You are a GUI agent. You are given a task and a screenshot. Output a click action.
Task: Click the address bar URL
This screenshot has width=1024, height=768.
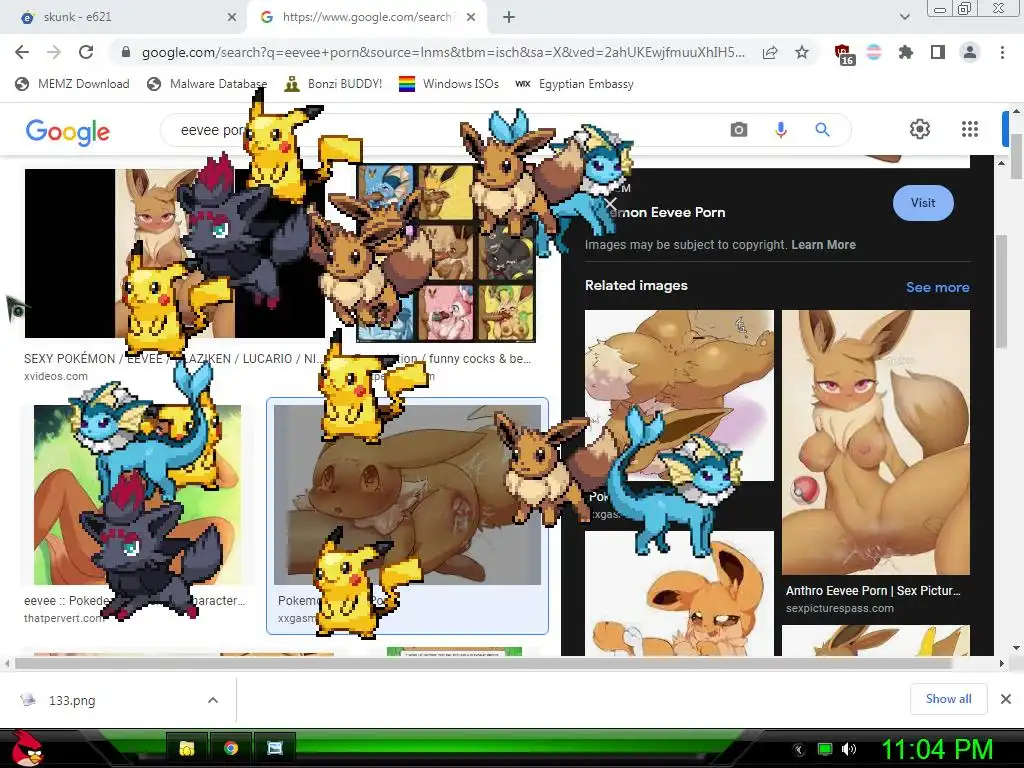click(443, 52)
